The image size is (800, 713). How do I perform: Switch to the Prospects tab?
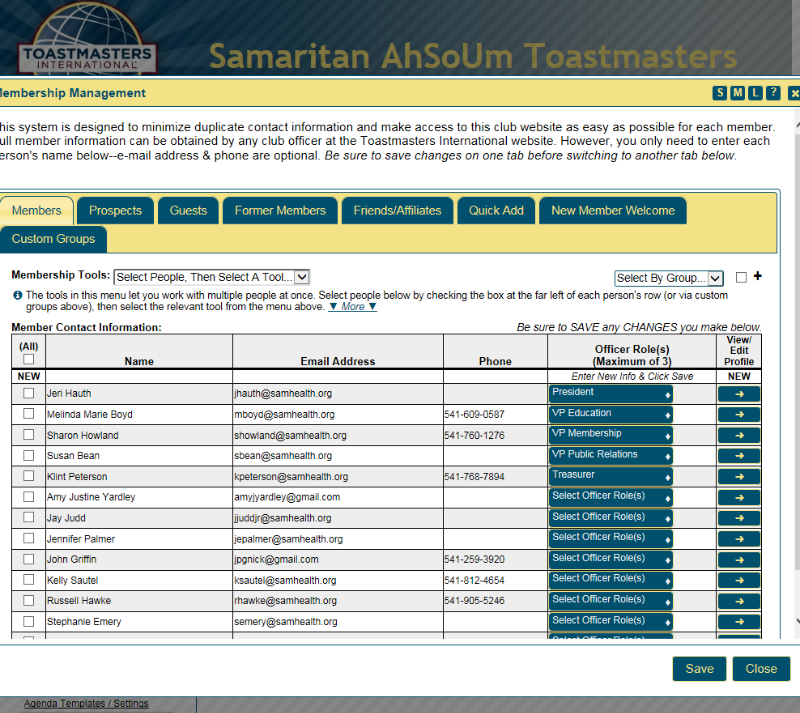click(115, 211)
